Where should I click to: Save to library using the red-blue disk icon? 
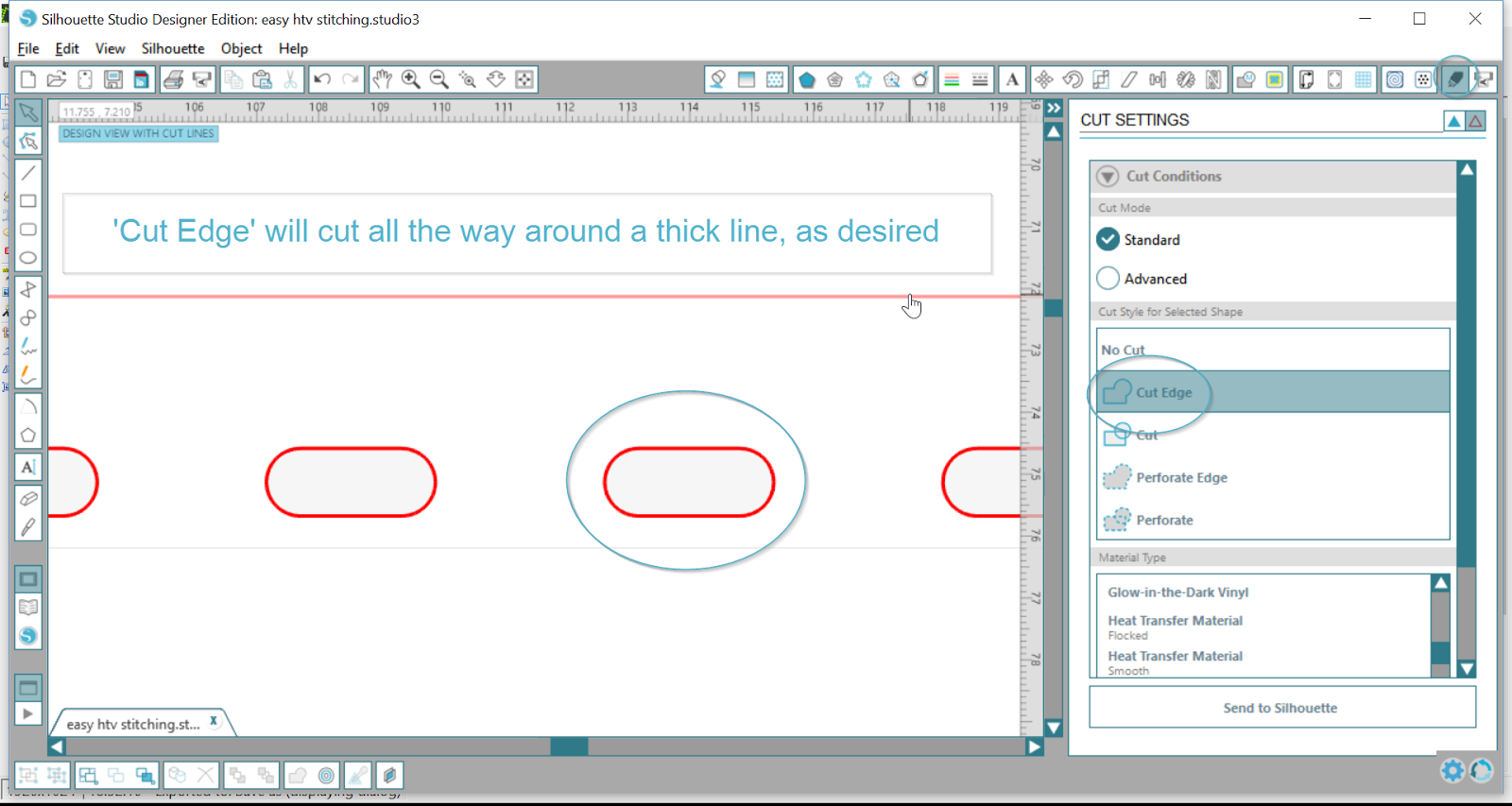[141, 79]
